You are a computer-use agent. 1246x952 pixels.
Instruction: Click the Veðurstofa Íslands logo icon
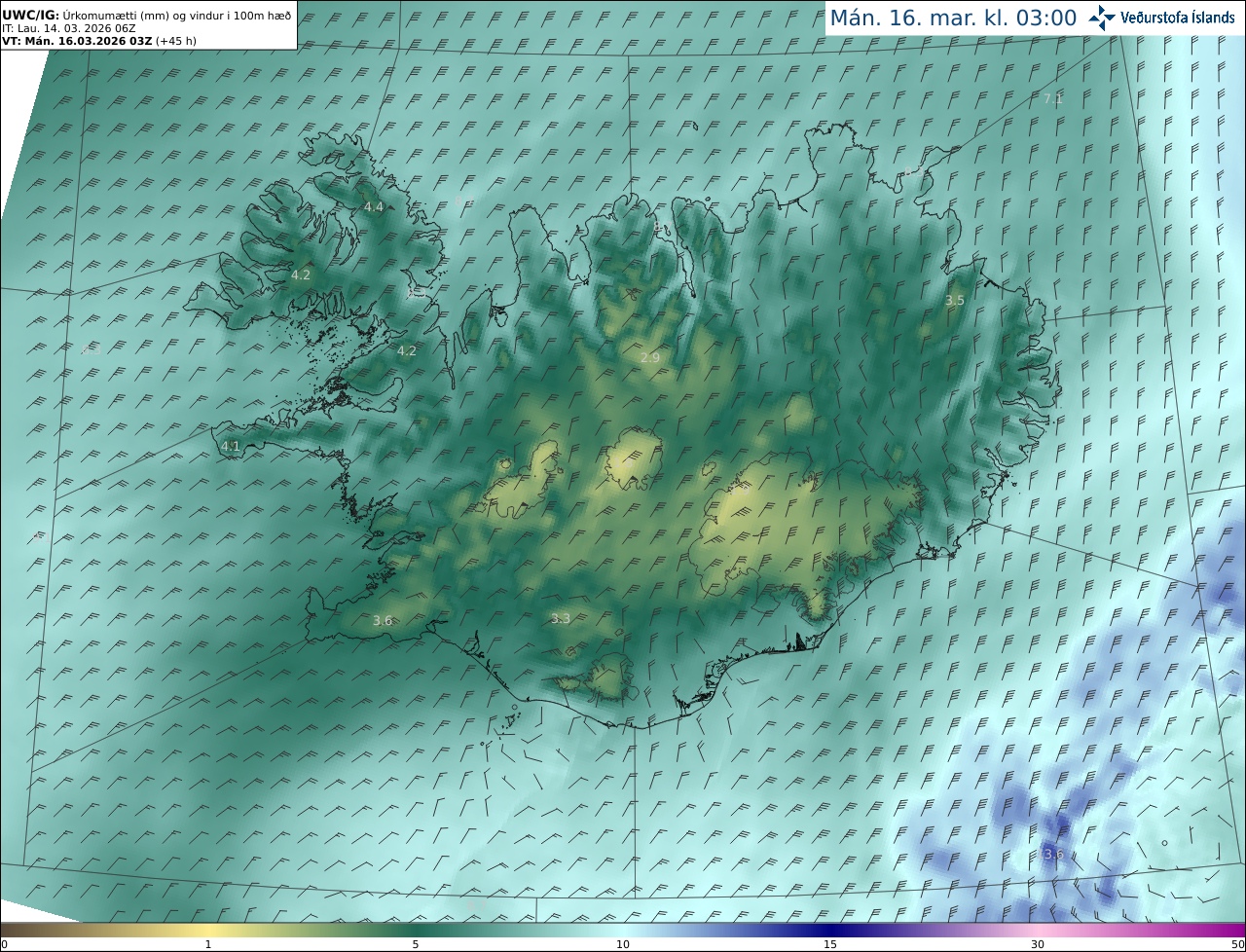1102,18
